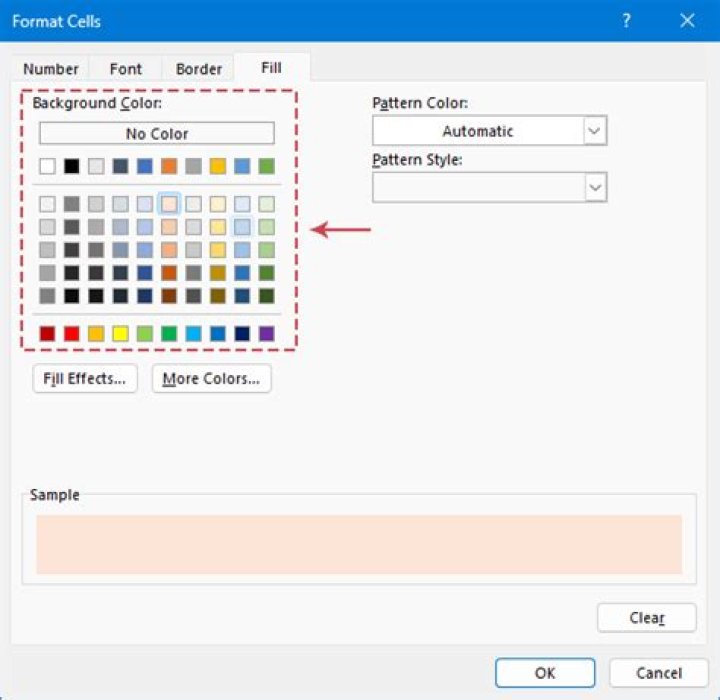The image size is (720, 700).
Task: Open More Colors dialog
Action: click(x=212, y=378)
